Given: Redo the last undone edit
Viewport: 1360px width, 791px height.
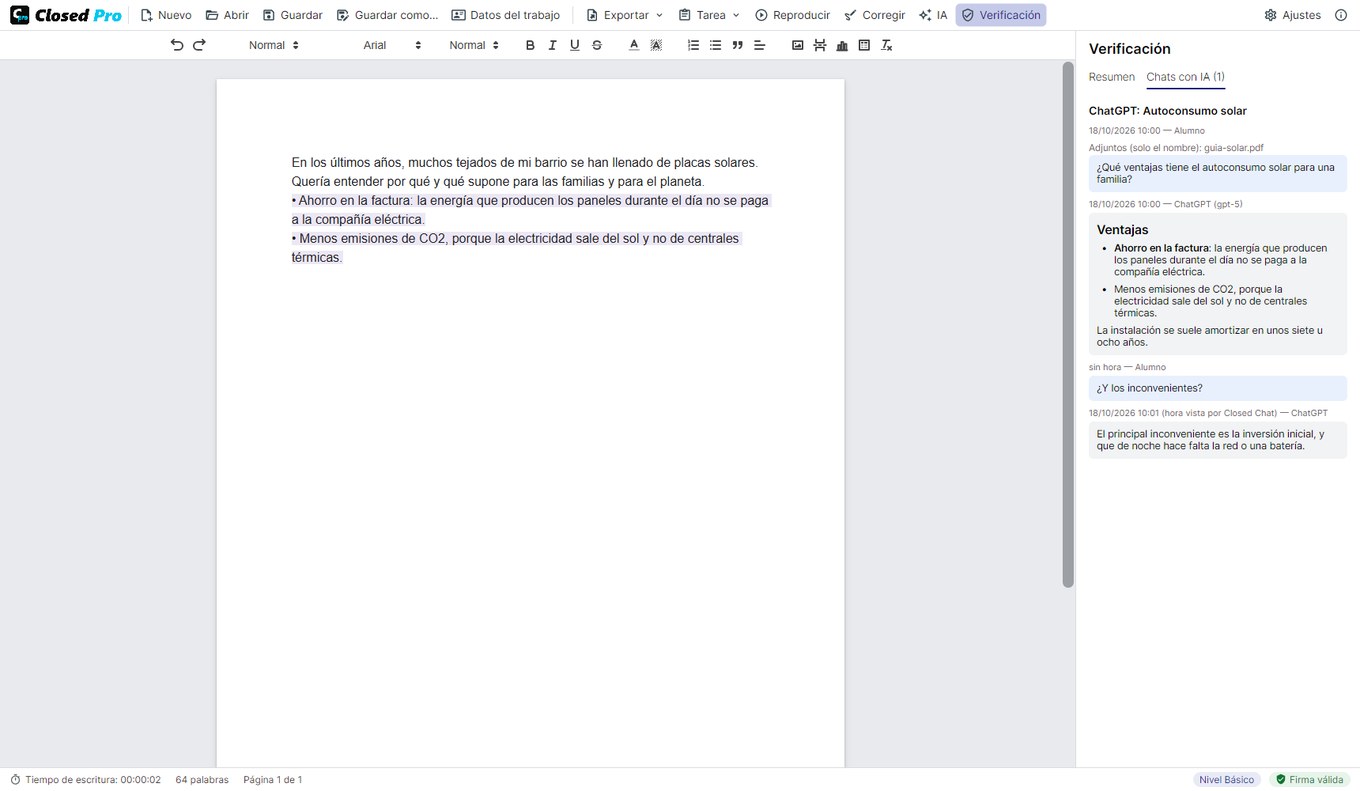Looking at the screenshot, I should (x=199, y=45).
